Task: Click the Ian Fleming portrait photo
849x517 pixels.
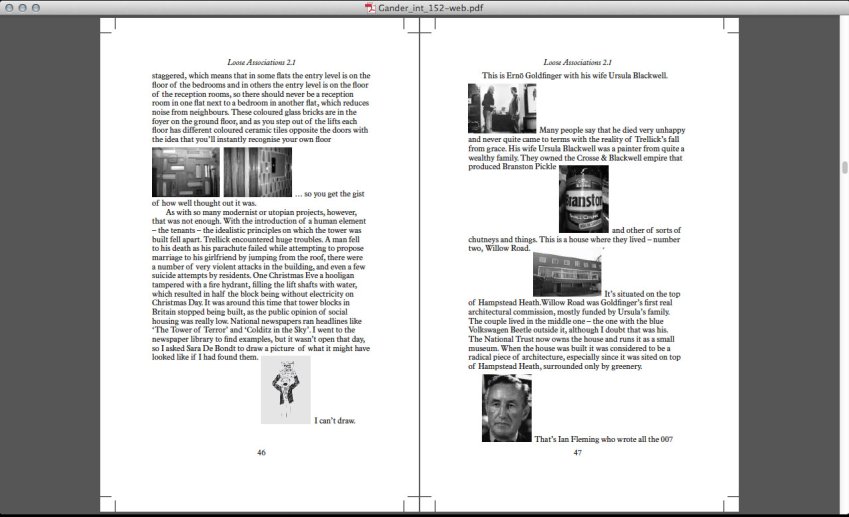Action: point(507,408)
